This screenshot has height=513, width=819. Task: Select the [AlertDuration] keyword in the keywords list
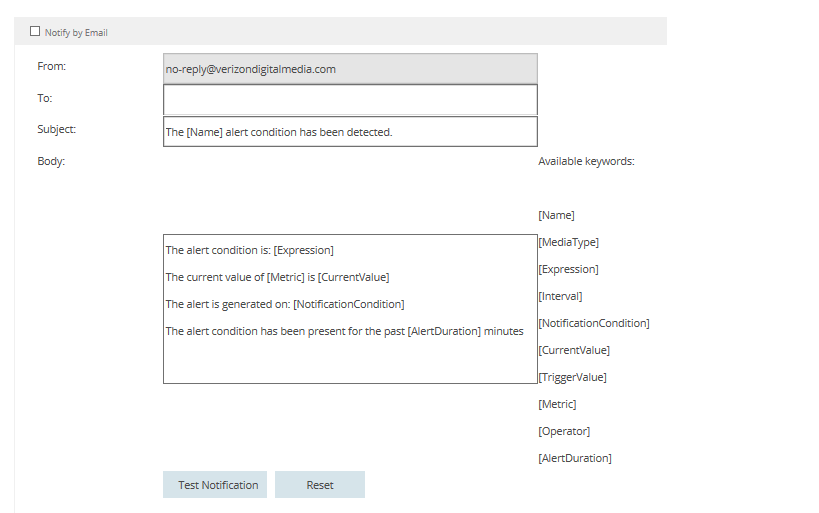point(575,458)
